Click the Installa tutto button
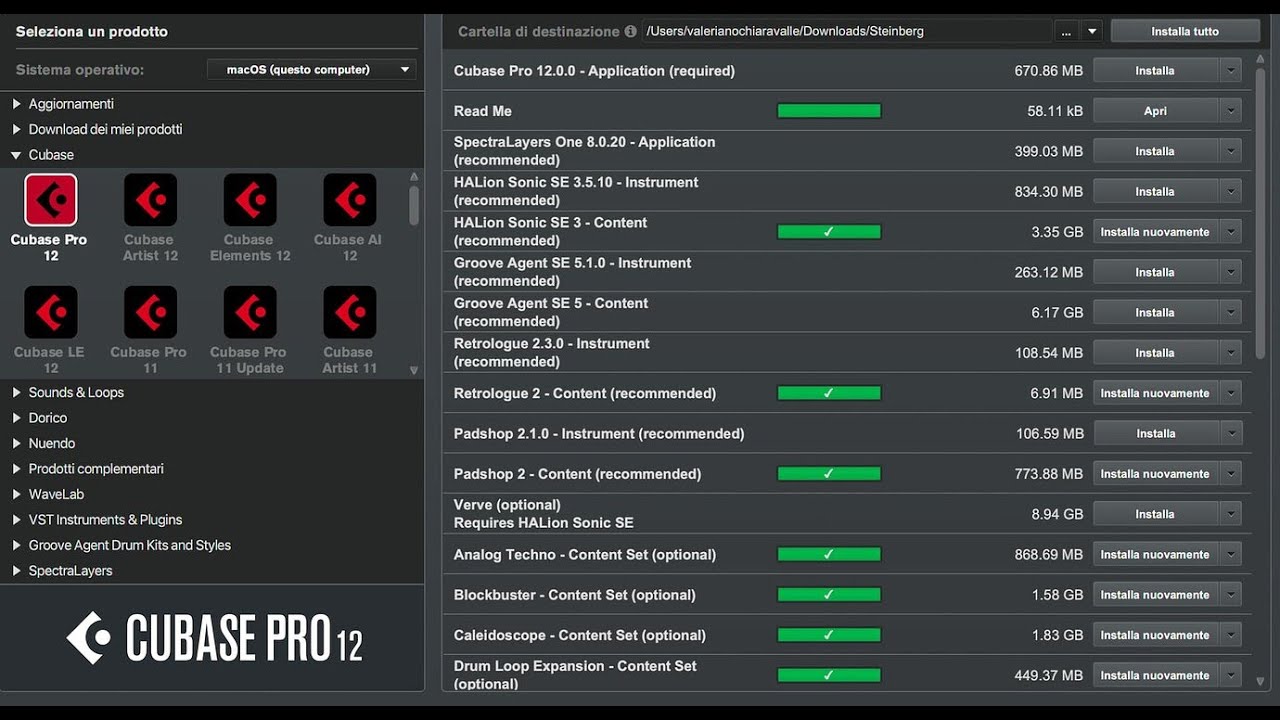This screenshot has height=720, width=1280. [1185, 32]
